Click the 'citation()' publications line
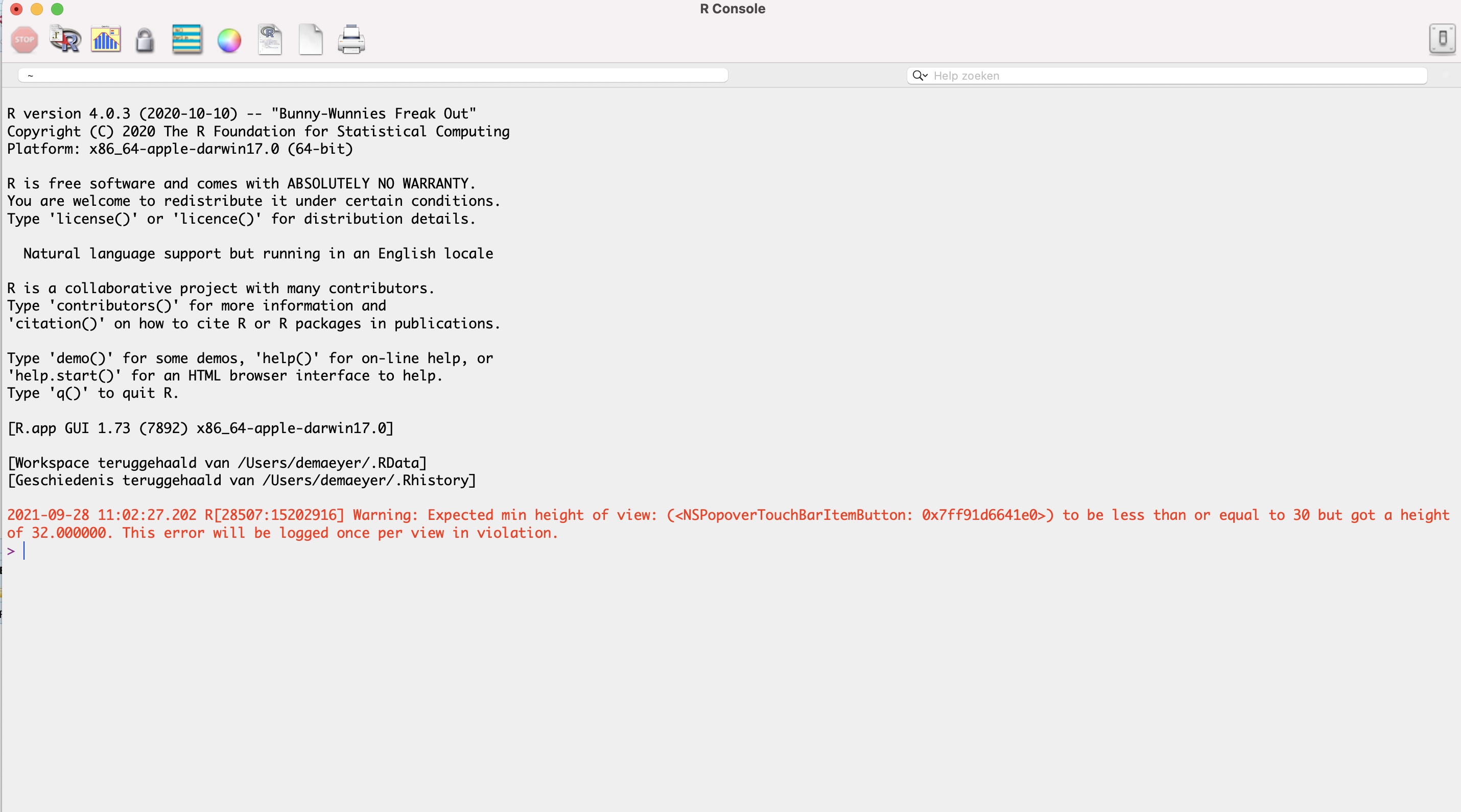This screenshot has width=1461, height=812. point(253,323)
